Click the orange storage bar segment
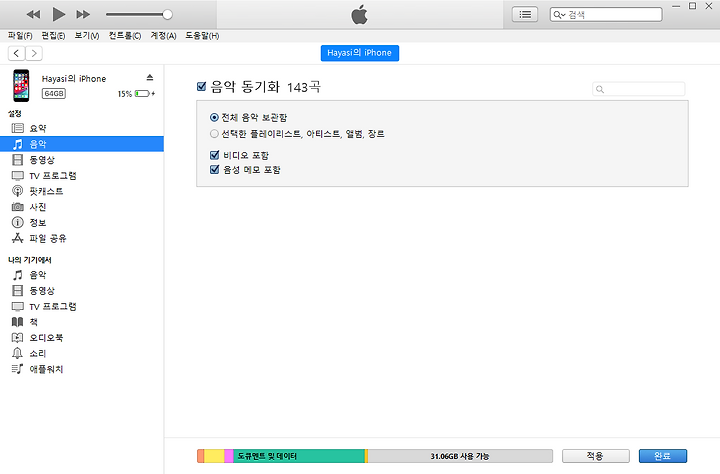The width and height of the screenshot is (720, 474). (201, 456)
